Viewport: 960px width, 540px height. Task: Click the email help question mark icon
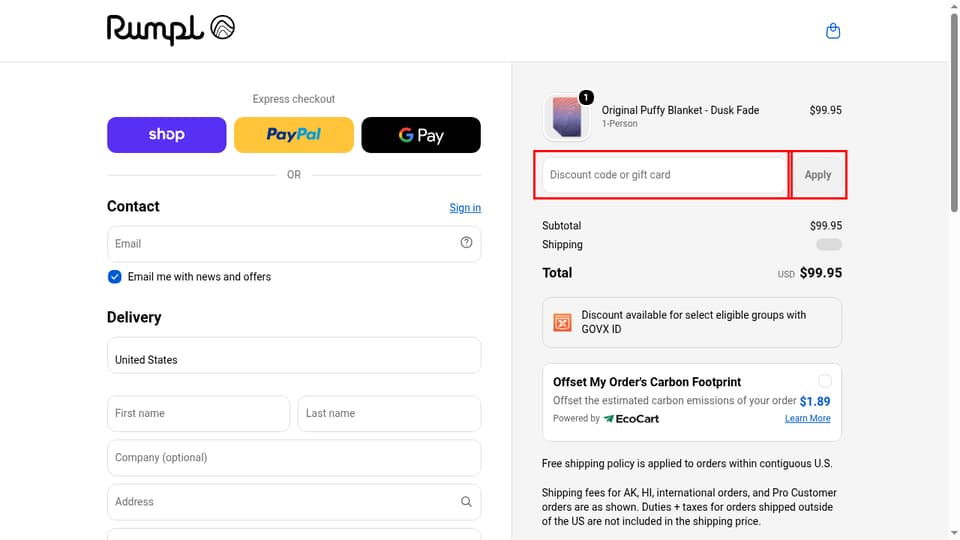[x=467, y=242]
